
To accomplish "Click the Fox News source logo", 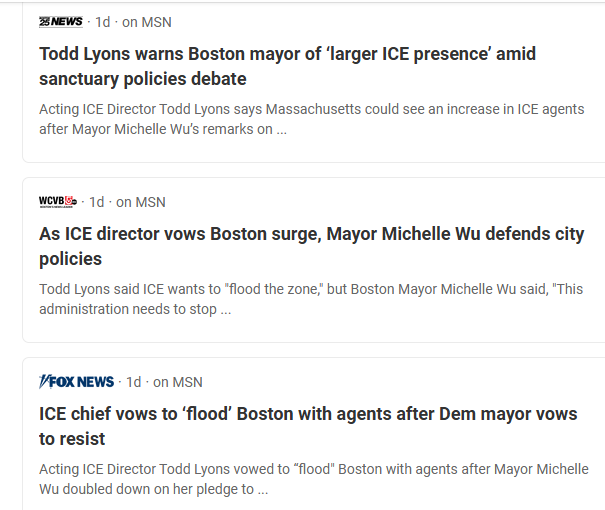I will pos(77,382).
